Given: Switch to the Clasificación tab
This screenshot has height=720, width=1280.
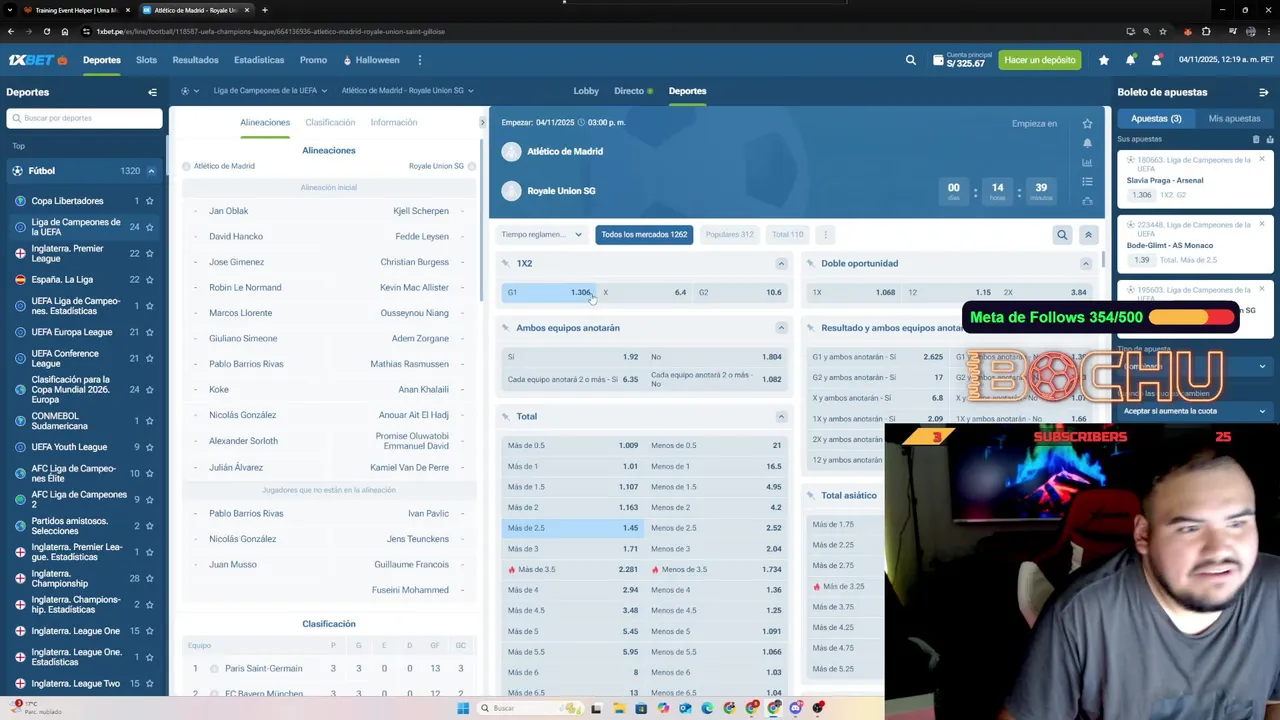Looking at the screenshot, I should [330, 122].
